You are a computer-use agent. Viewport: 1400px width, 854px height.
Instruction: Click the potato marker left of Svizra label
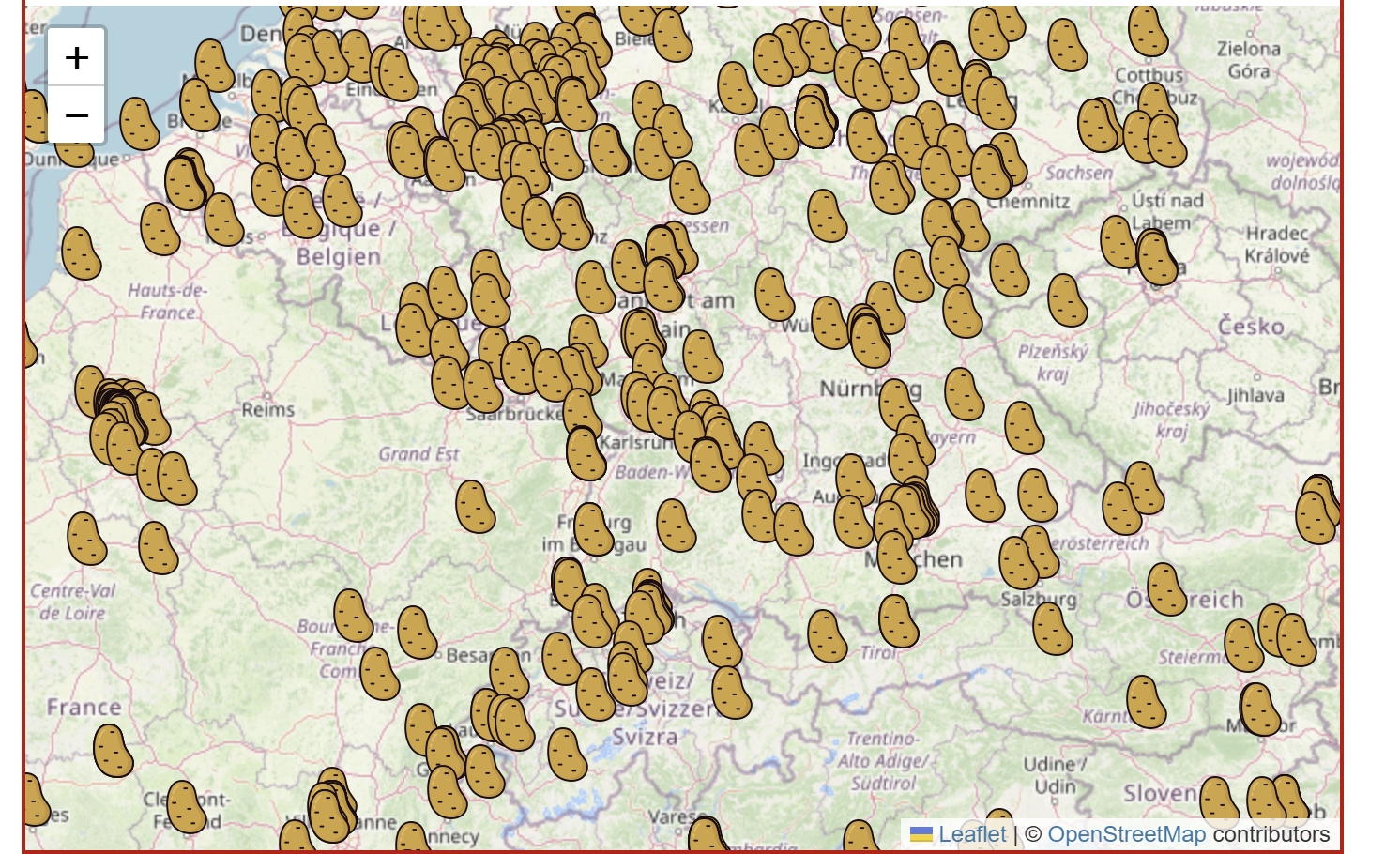tap(567, 755)
